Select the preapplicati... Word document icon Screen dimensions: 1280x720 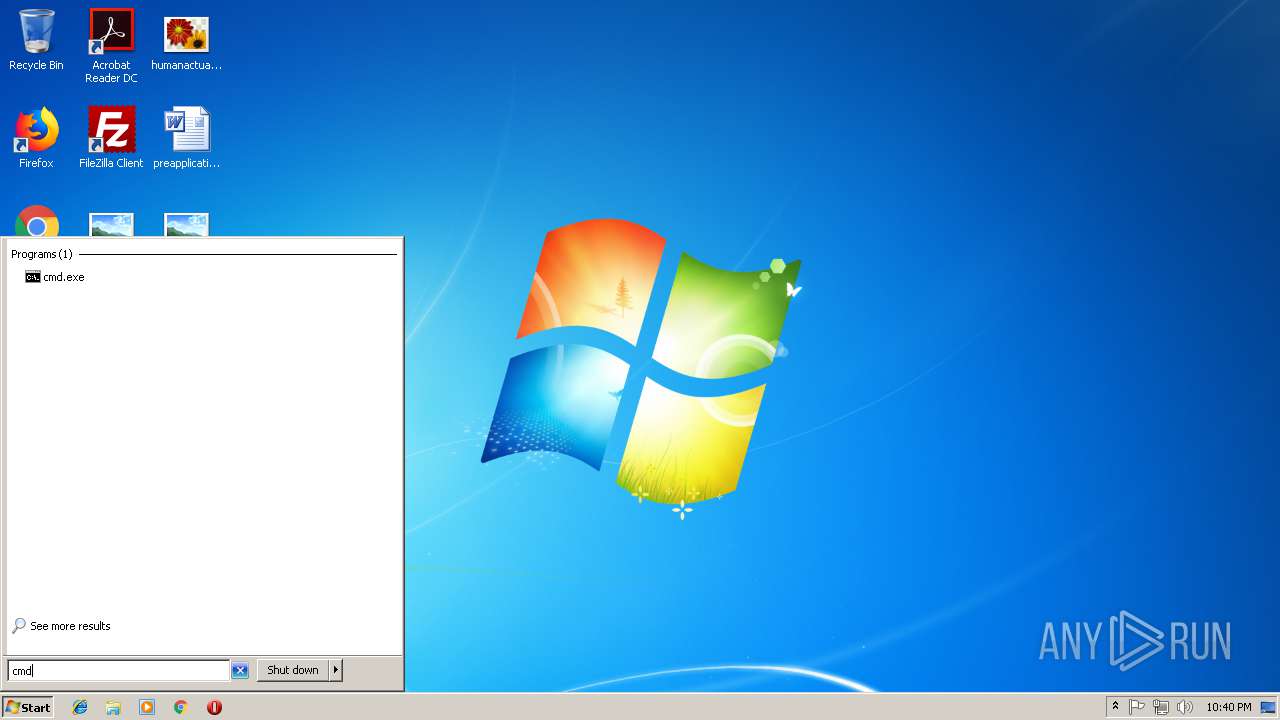click(186, 138)
